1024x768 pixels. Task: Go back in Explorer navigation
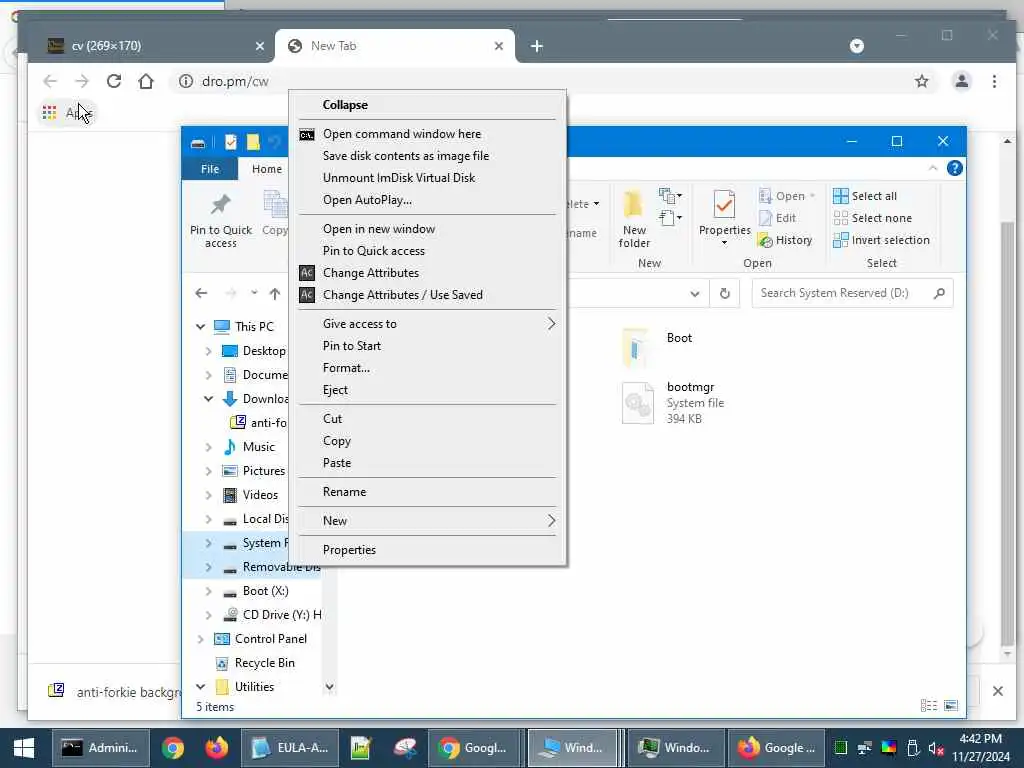[201, 293]
